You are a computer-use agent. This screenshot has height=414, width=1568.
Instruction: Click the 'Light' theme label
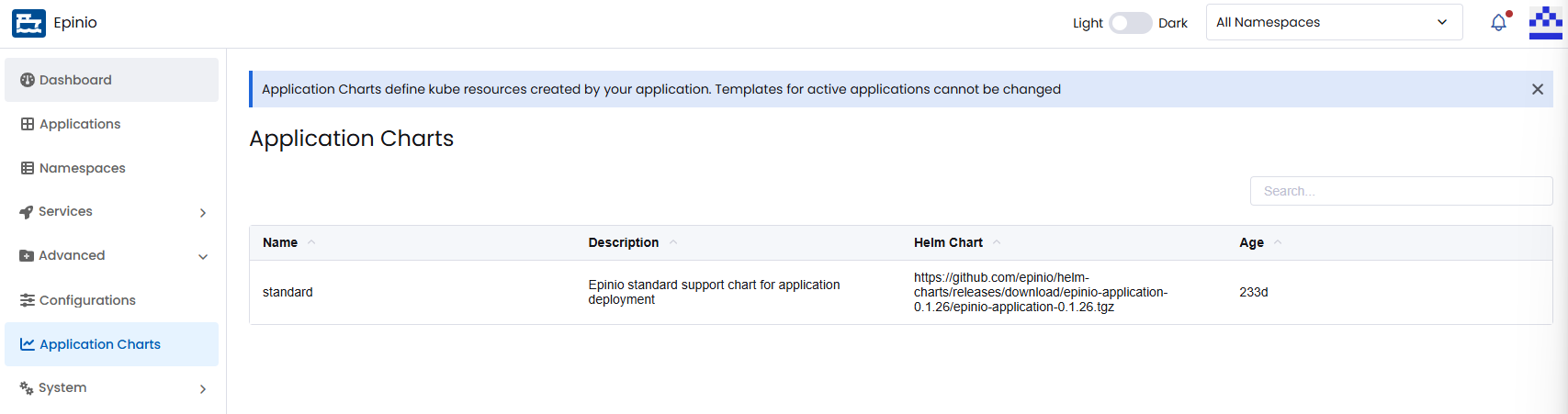1088,23
